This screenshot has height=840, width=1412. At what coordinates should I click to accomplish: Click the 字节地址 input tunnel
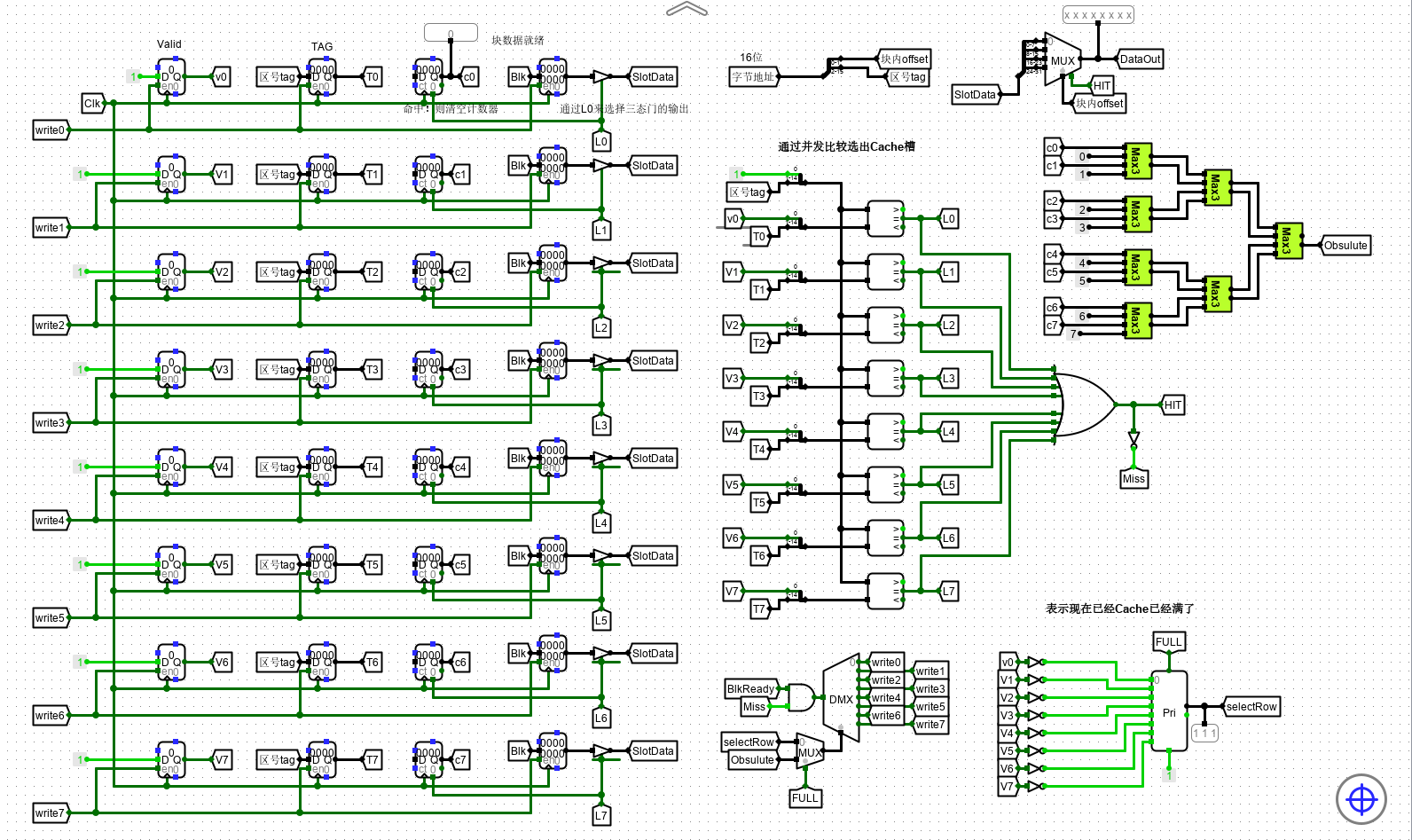[754, 77]
